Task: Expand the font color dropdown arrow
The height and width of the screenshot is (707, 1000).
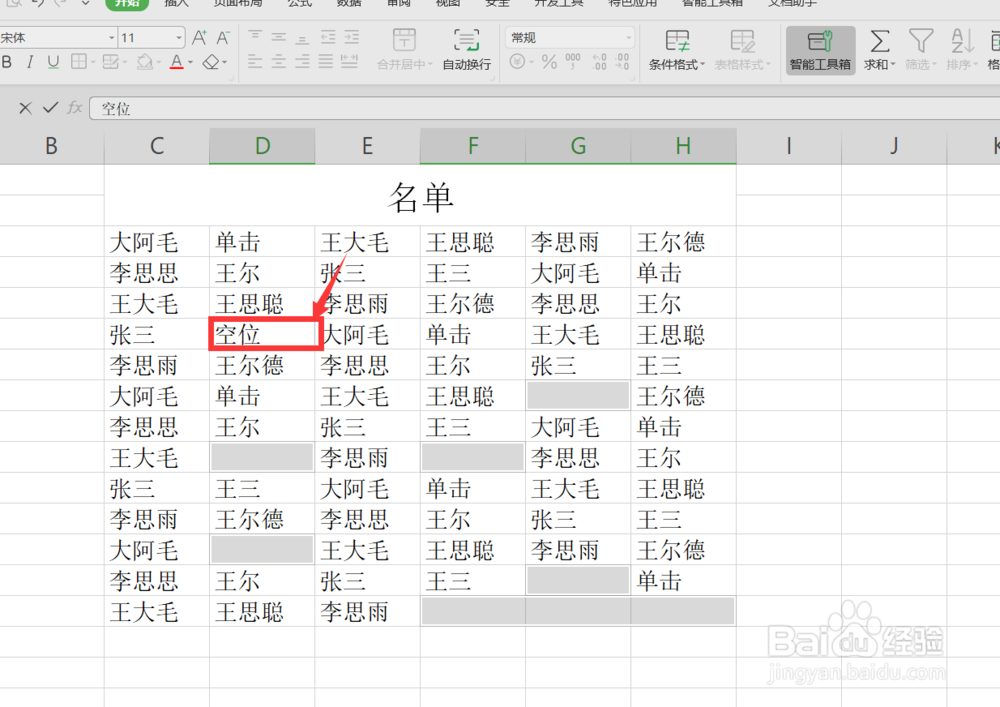Action: [x=190, y=62]
